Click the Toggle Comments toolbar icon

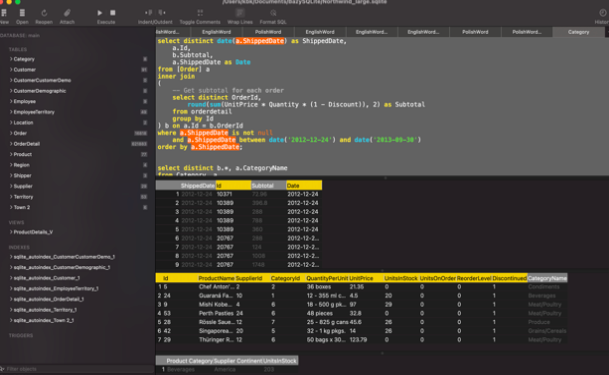(x=200, y=13)
